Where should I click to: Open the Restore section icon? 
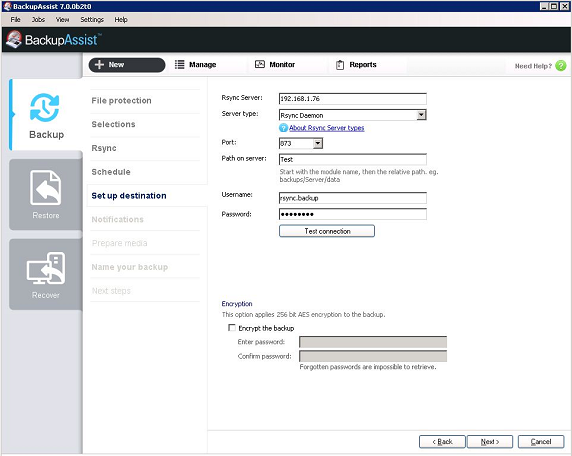point(46,188)
